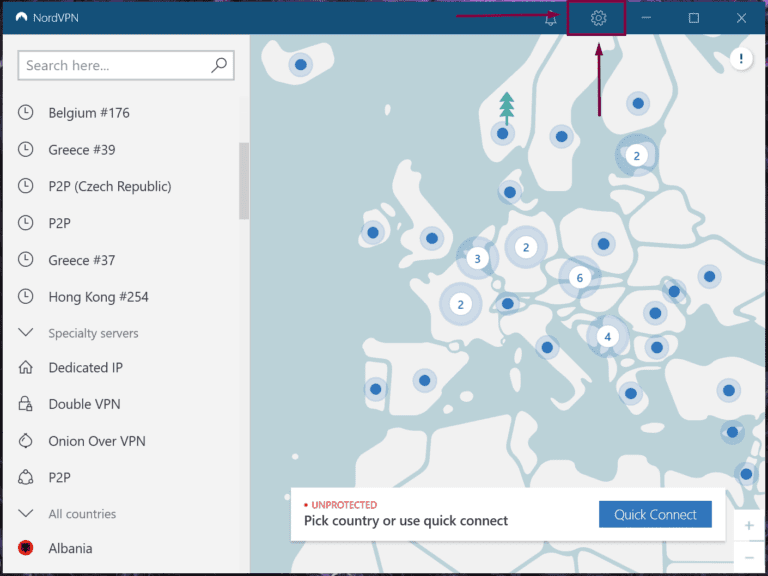
Task: Click the notification bell icon
Action: pyautogui.click(x=551, y=19)
